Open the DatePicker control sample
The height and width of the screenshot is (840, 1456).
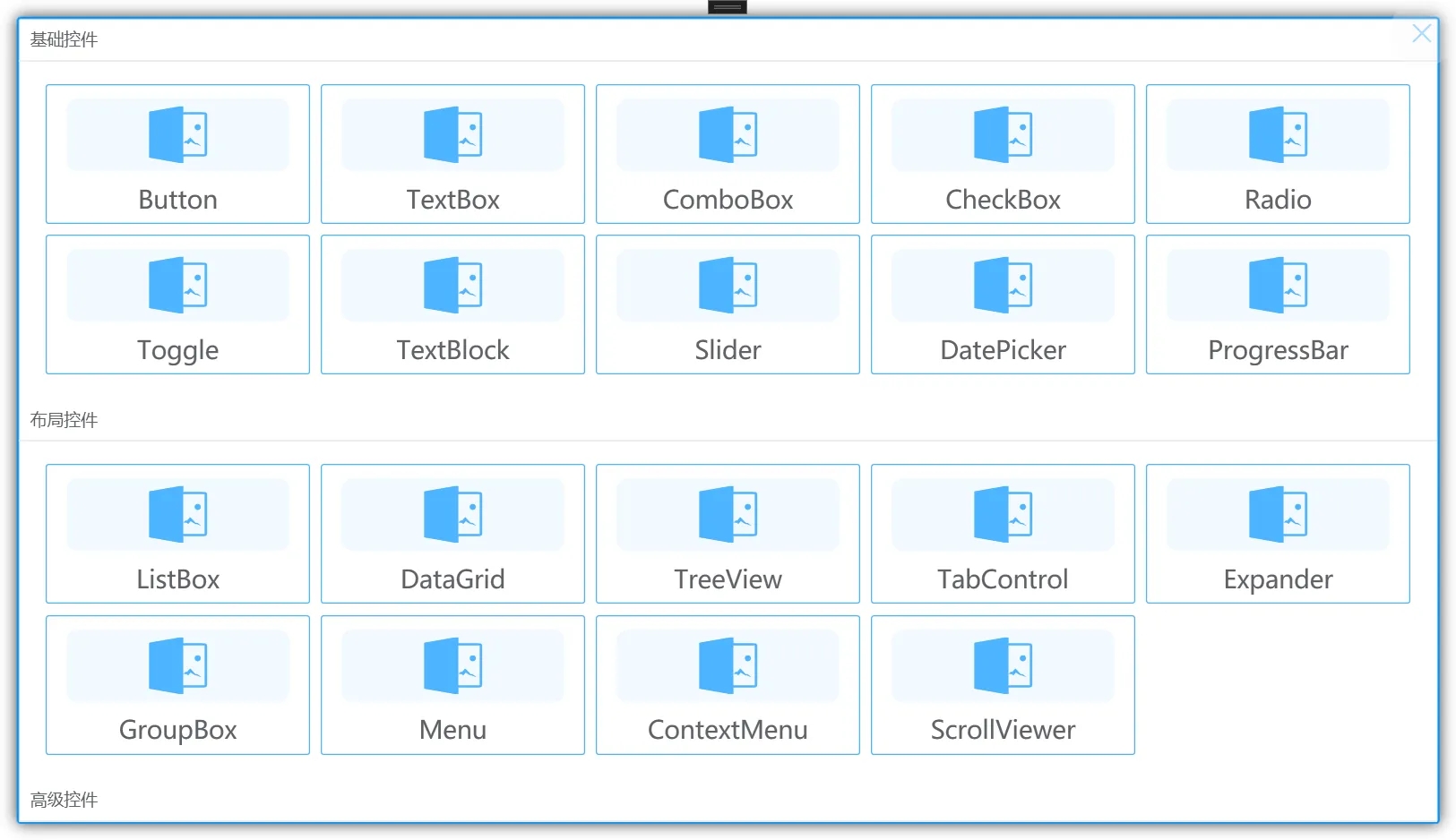[x=1002, y=304]
